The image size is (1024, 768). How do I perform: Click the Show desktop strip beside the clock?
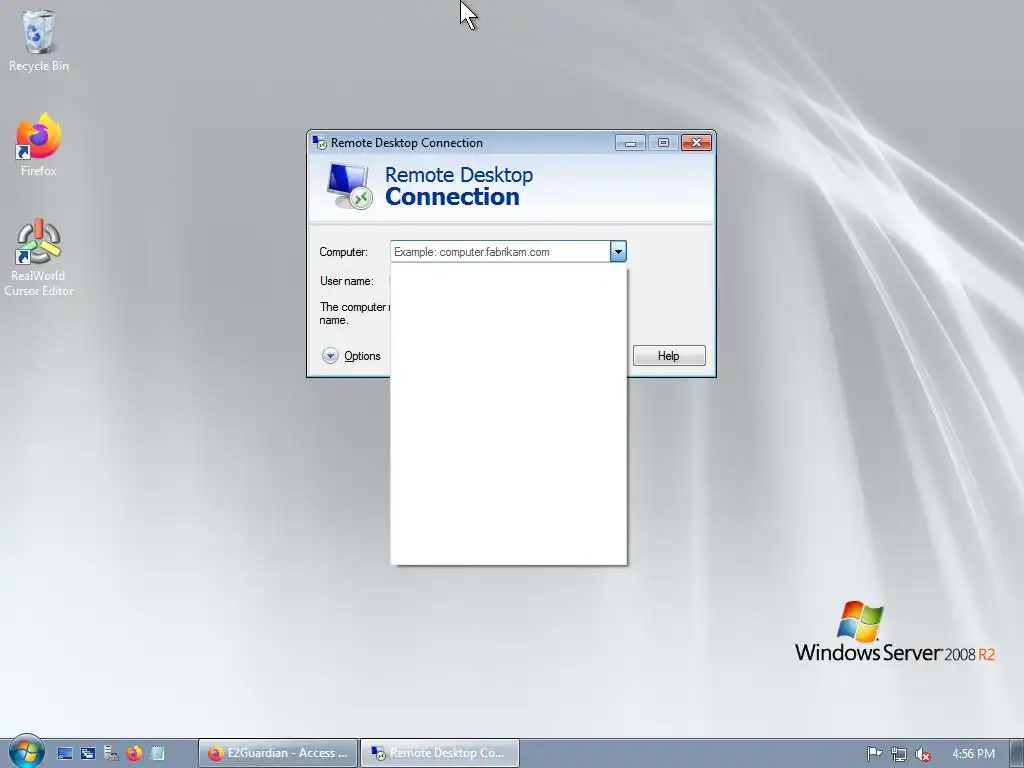click(1017, 753)
